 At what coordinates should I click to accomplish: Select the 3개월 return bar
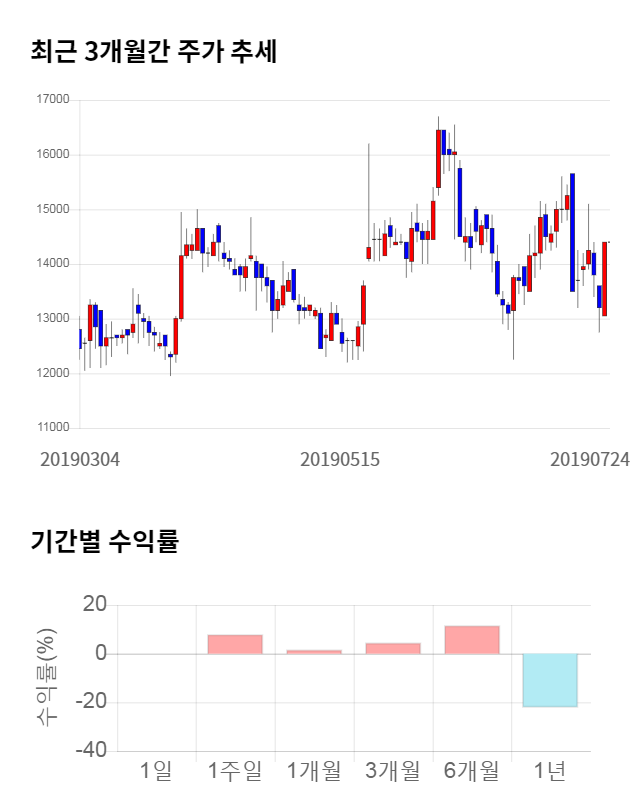(x=393, y=648)
